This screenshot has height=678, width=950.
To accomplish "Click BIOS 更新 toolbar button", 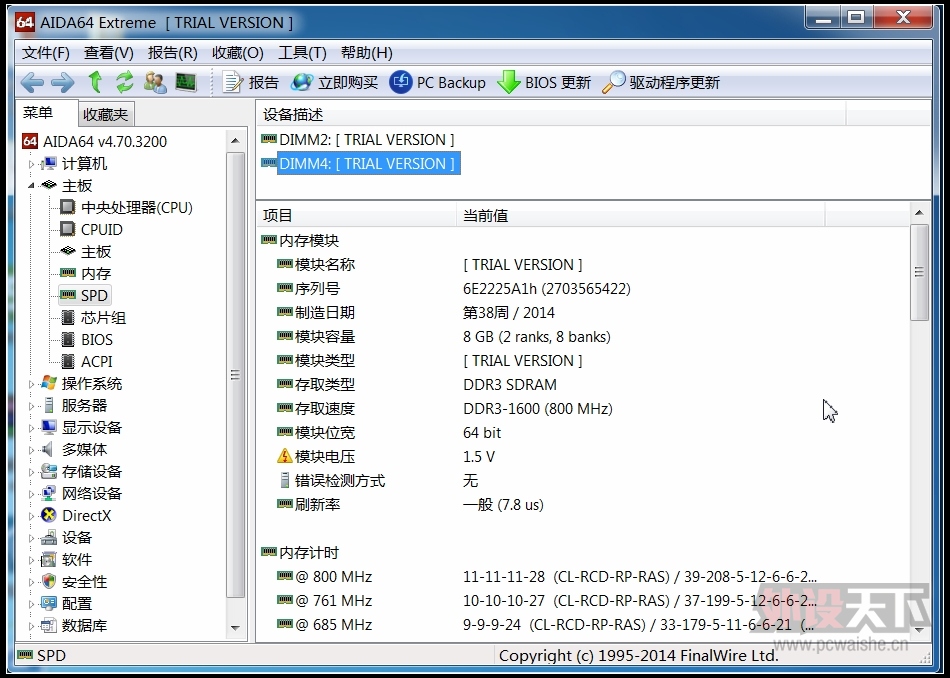I will pyautogui.click(x=544, y=82).
